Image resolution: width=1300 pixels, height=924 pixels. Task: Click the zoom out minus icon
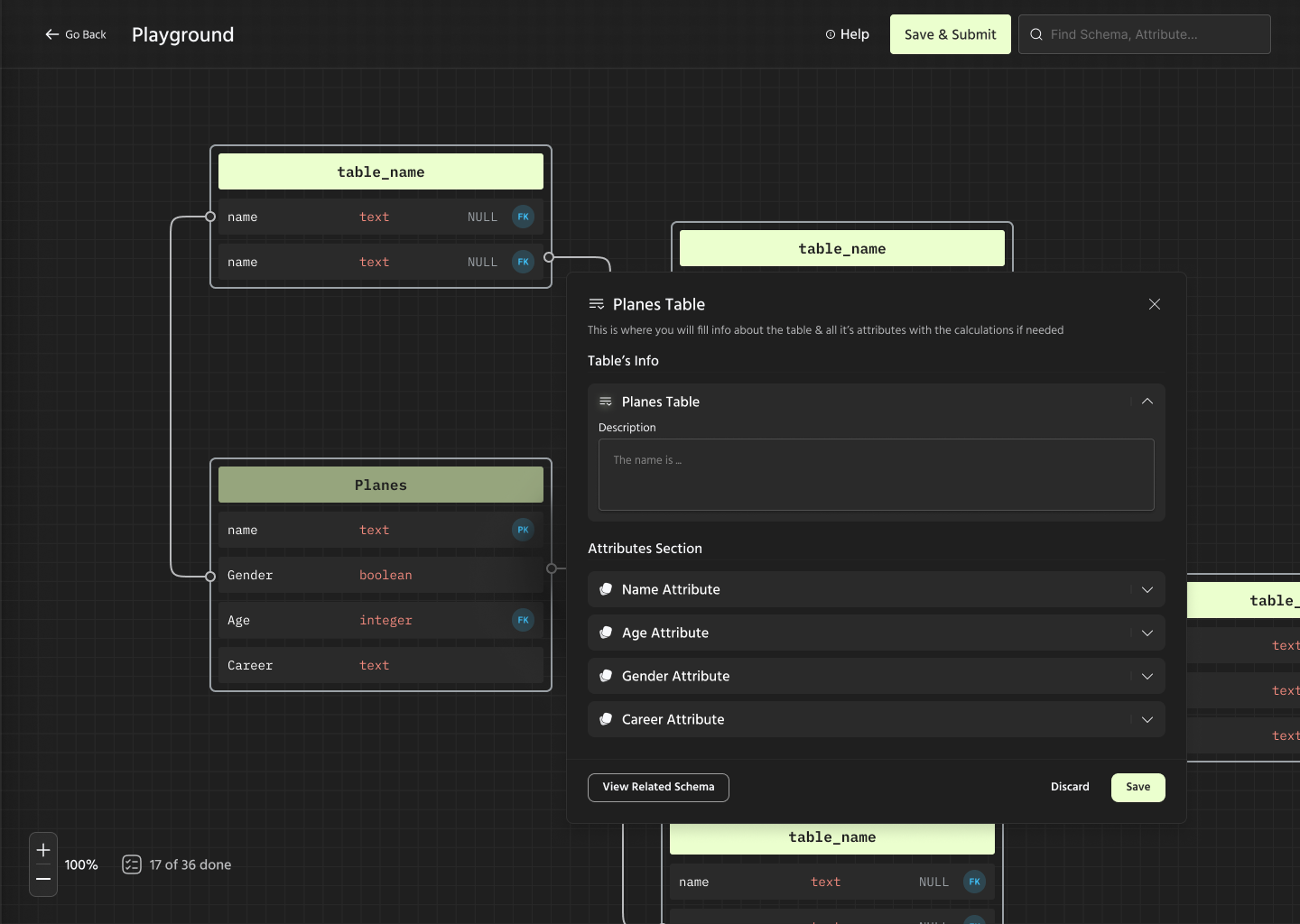point(43,879)
